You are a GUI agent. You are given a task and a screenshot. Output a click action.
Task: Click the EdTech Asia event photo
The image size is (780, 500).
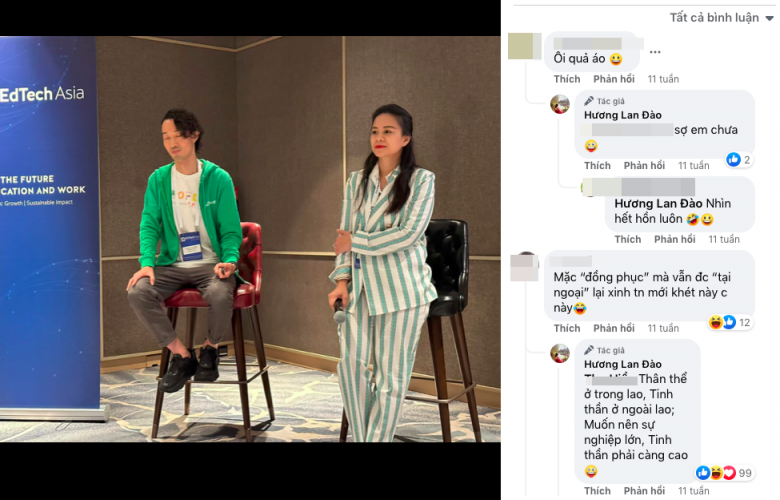[x=250, y=239]
